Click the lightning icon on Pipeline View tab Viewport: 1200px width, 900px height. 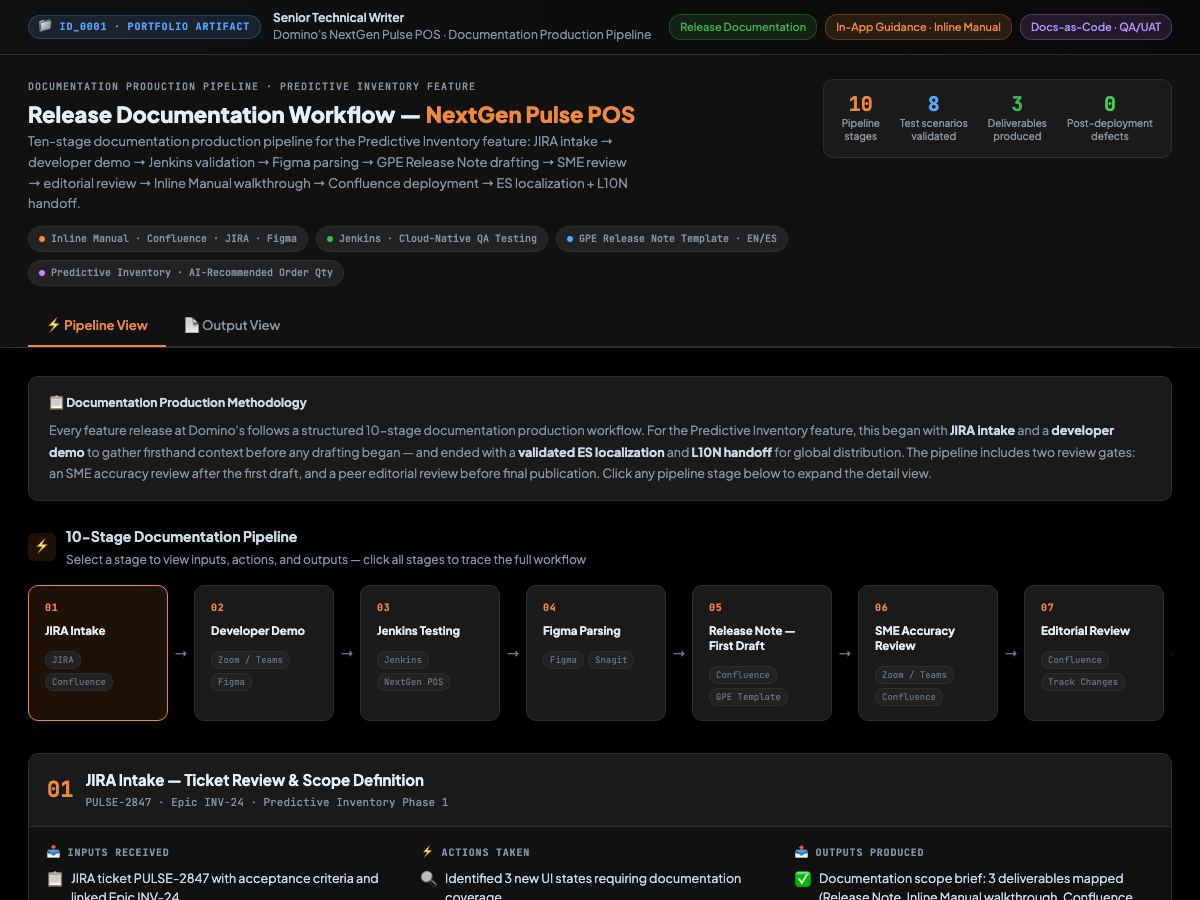[x=54, y=325]
